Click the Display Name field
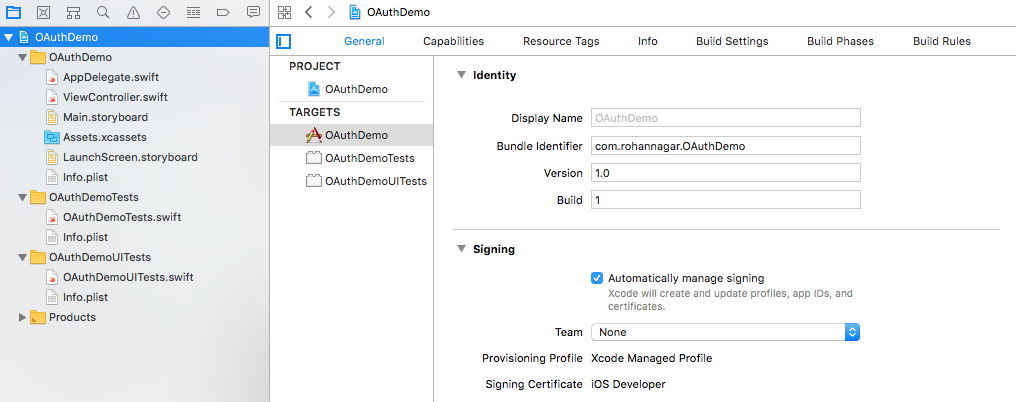The height and width of the screenshot is (402, 1016). point(726,118)
